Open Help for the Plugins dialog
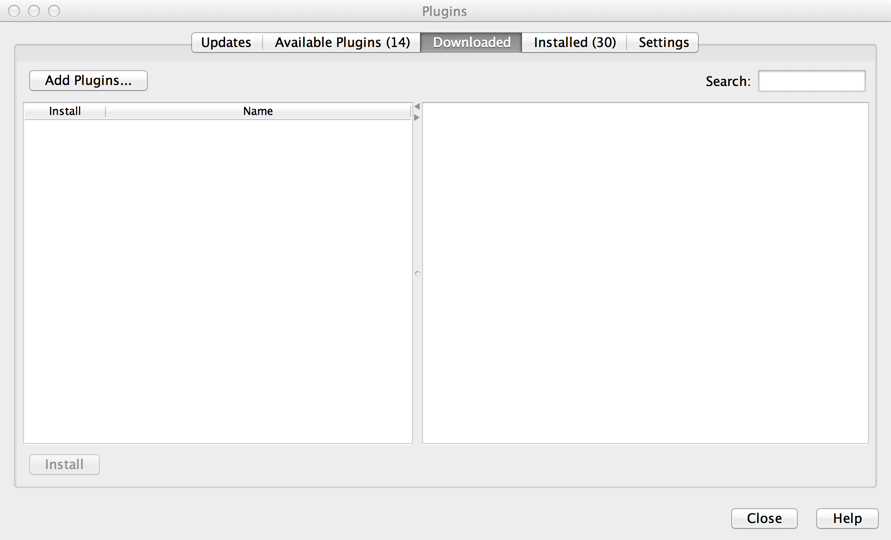This screenshot has width=891, height=540. (x=847, y=518)
